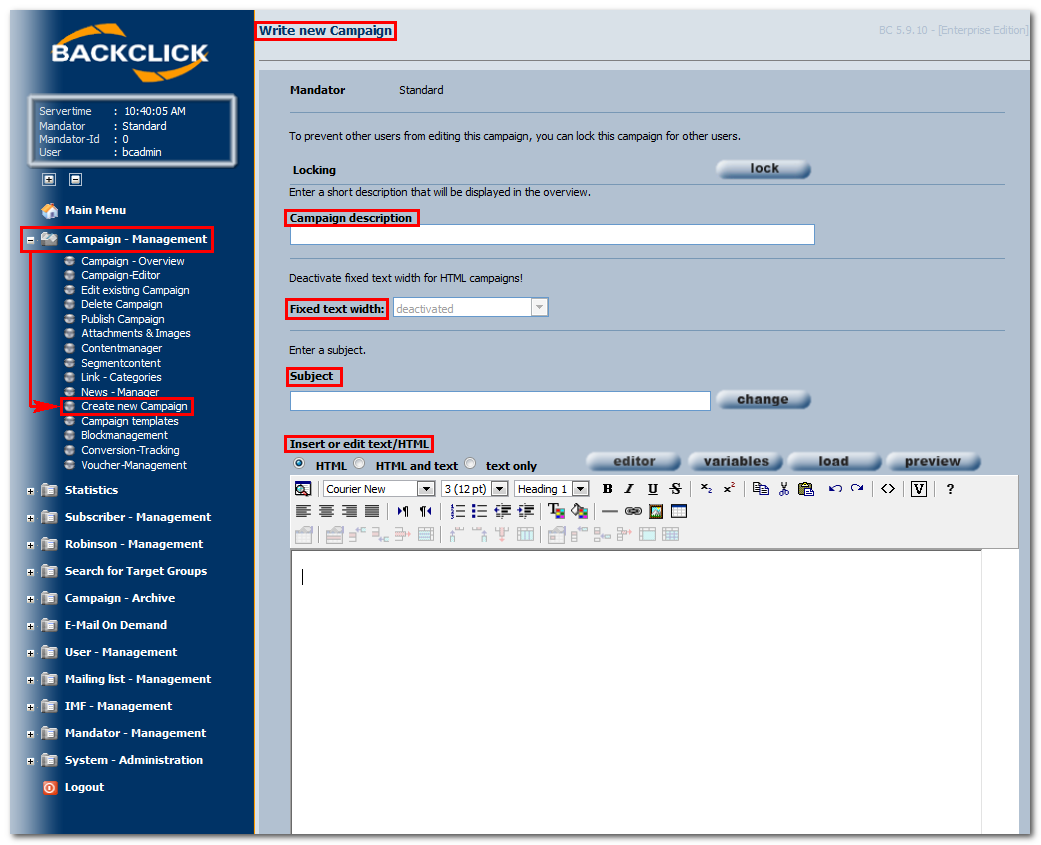This screenshot has height=845, width=1041.
Task: Open the background fill color icon
Action: click(580, 511)
